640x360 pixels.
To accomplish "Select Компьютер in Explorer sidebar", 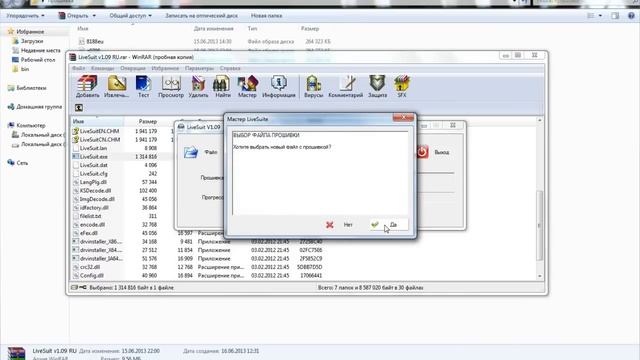I will (31, 126).
